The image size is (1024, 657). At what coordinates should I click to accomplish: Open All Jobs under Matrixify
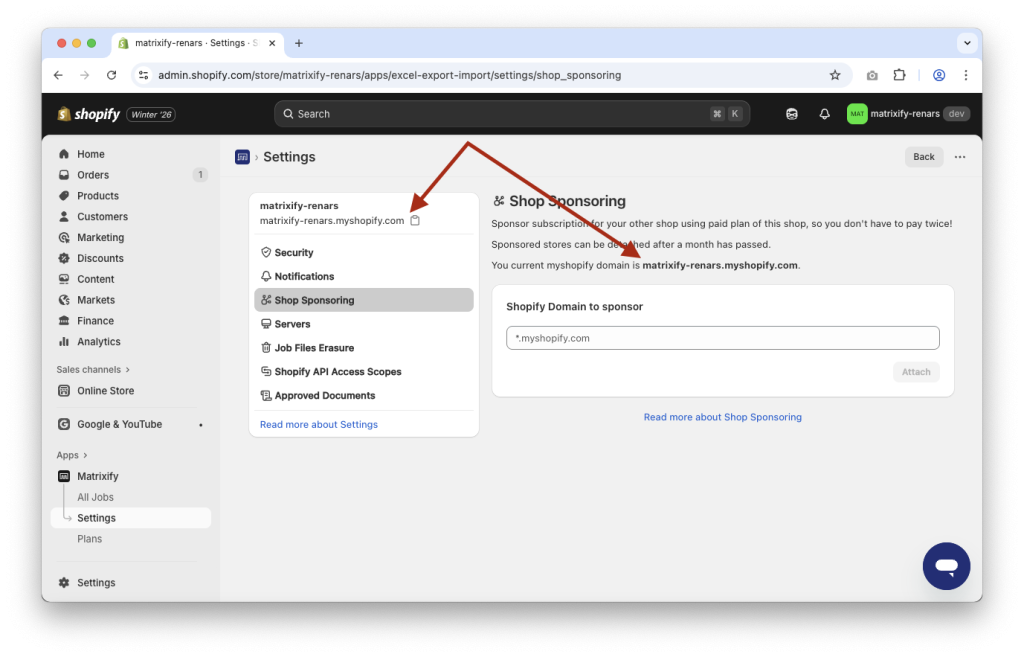pos(95,496)
